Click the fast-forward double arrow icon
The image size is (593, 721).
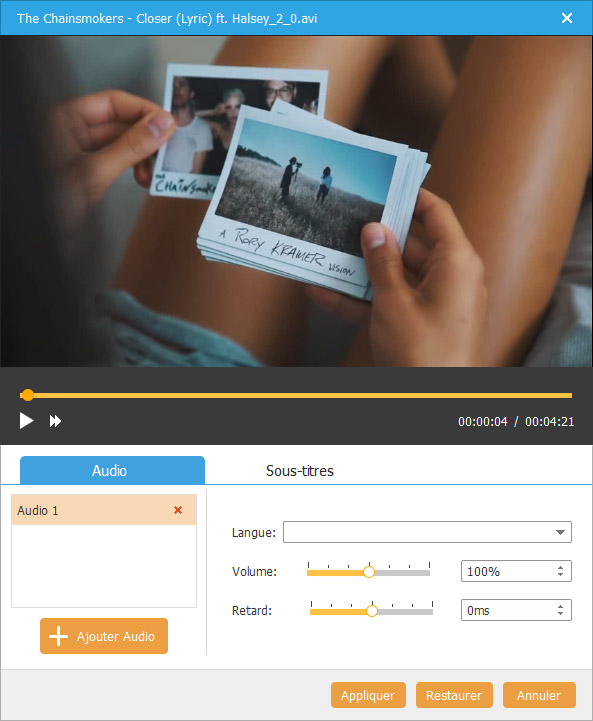click(55, 421)
